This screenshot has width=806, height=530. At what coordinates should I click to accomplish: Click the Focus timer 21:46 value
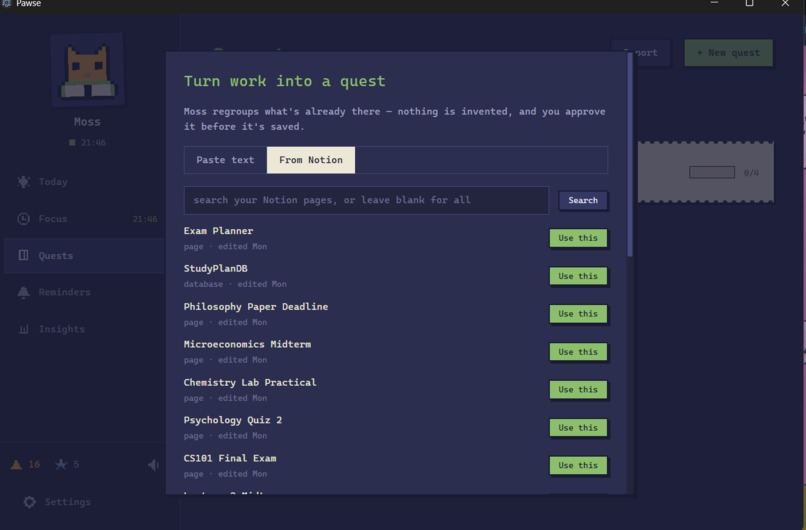145,219
